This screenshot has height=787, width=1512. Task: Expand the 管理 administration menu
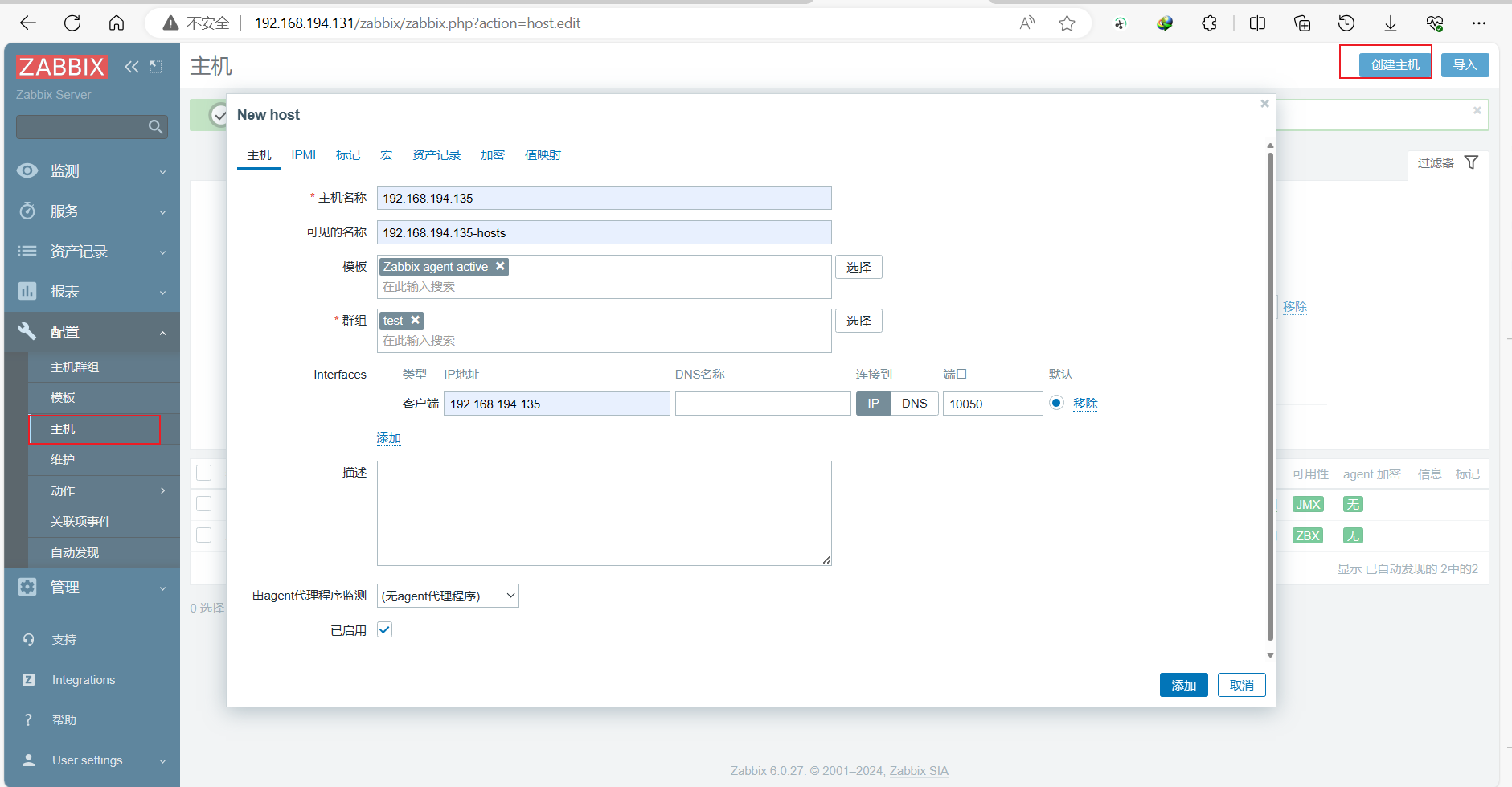pyautogui.click(x=92, y=587)
